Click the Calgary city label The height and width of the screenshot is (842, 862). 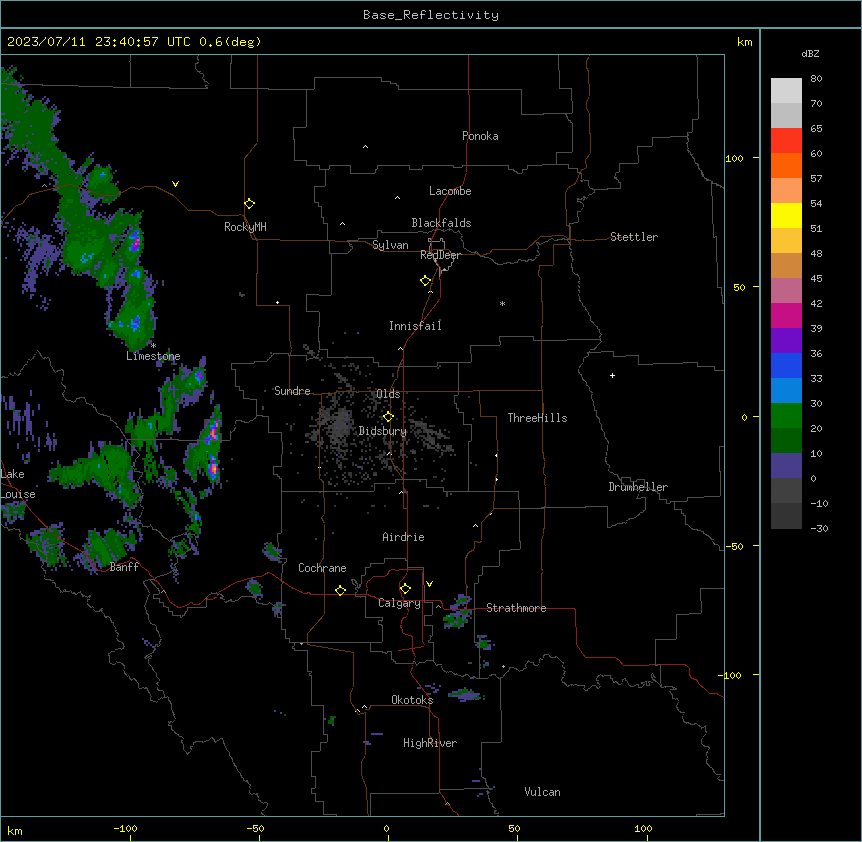tap(399, 603)
